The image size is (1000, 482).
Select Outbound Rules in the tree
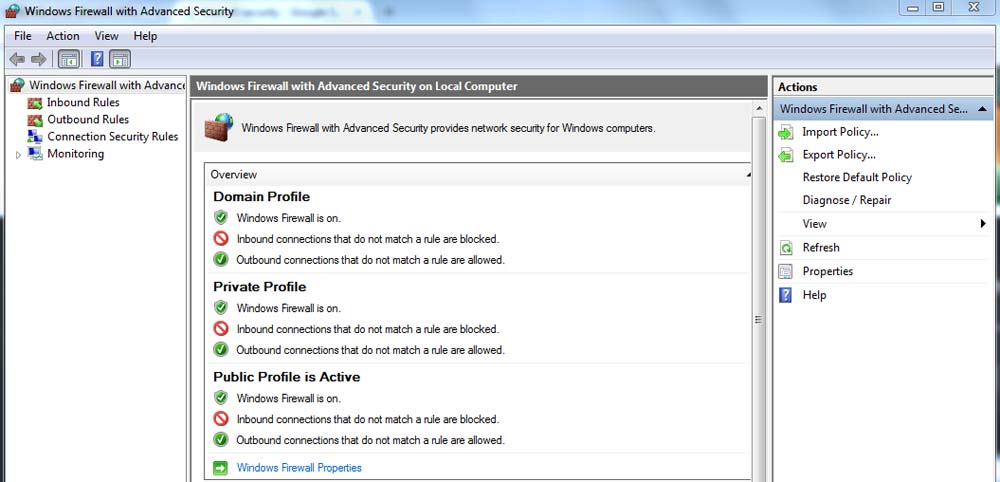[88, 120]
